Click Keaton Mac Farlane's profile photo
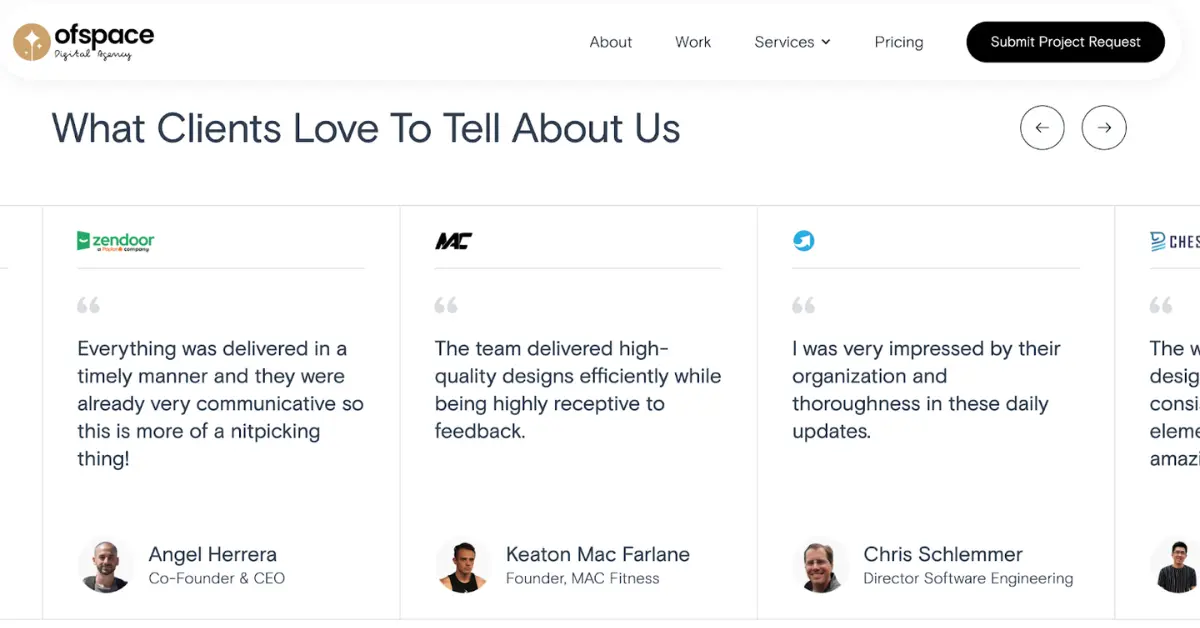The image size is (1200, 628). coord(463,566)
